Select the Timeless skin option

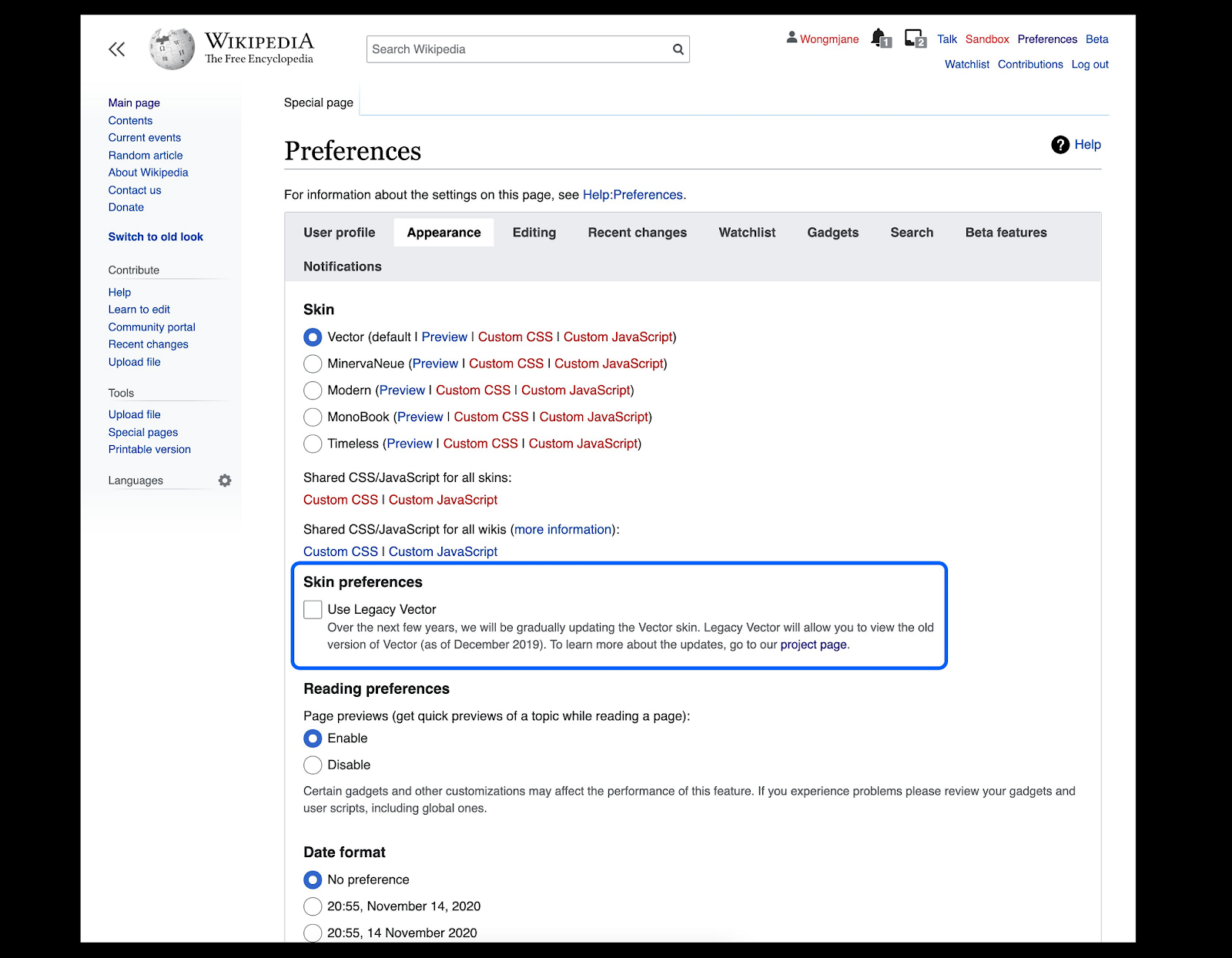tap(313, 444)
